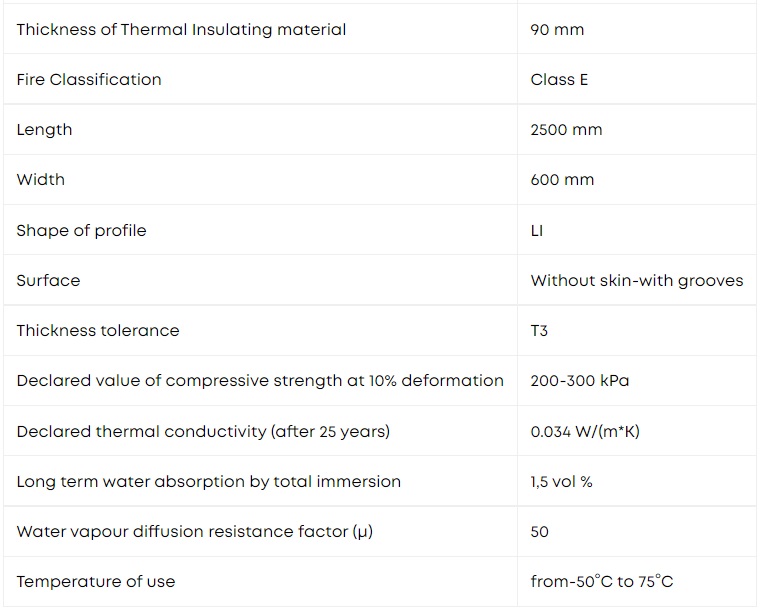Select the Declared thermal conductivity label
This screenshot has width=761, height=610.
click(x=203, y=431)
